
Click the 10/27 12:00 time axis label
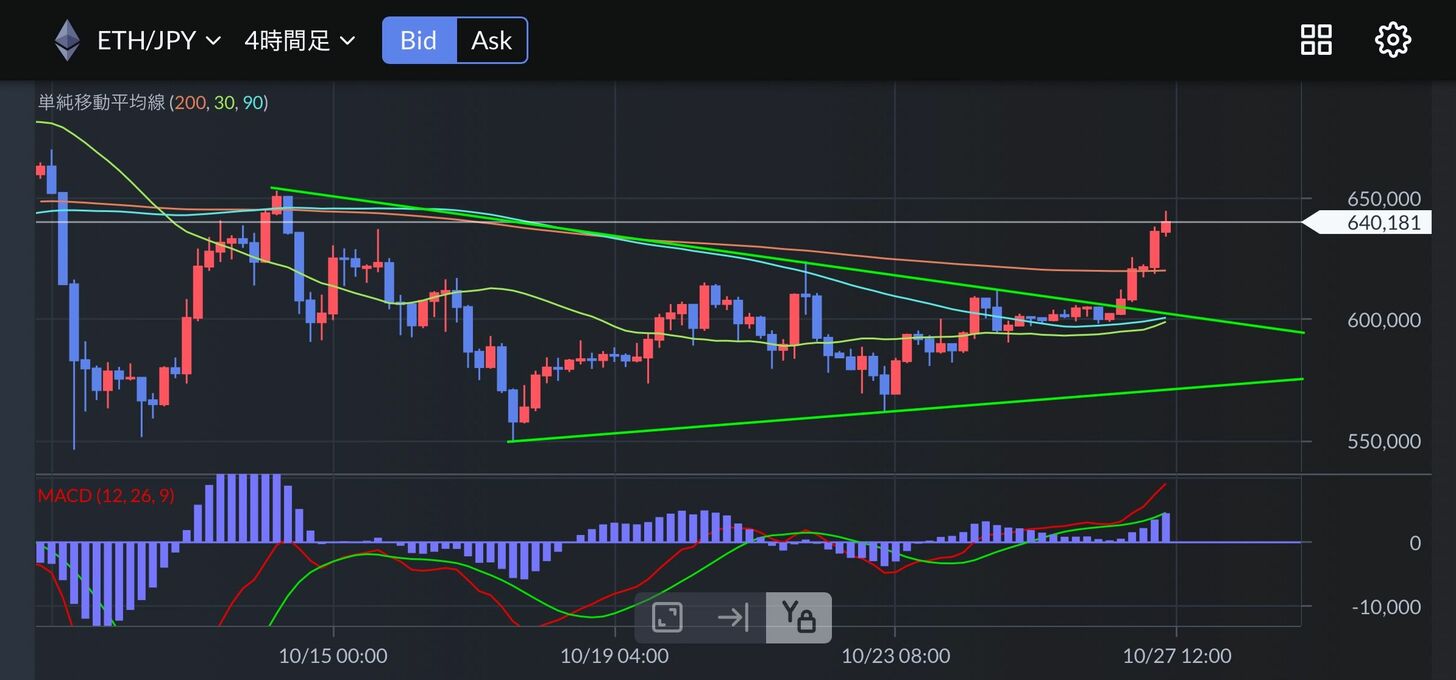click(x=1177, y=656)
